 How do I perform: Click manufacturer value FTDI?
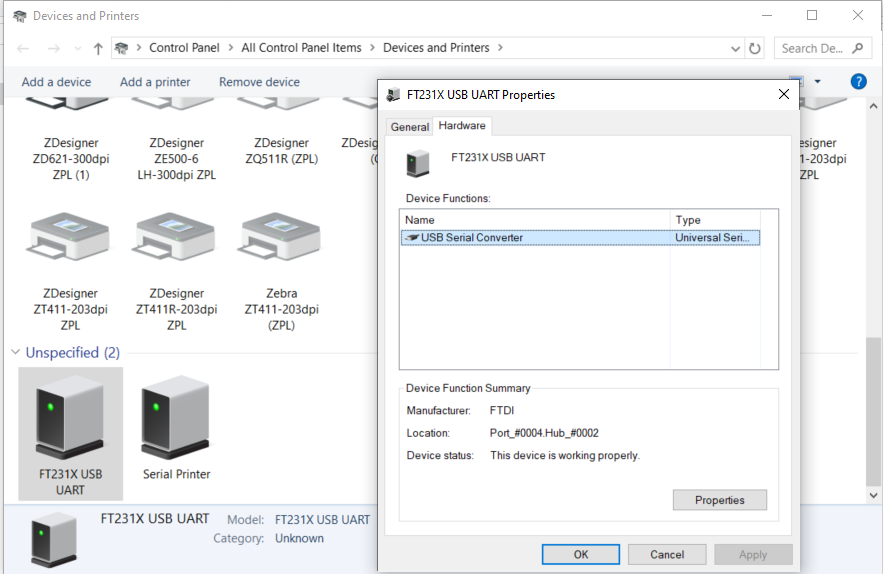502,410
